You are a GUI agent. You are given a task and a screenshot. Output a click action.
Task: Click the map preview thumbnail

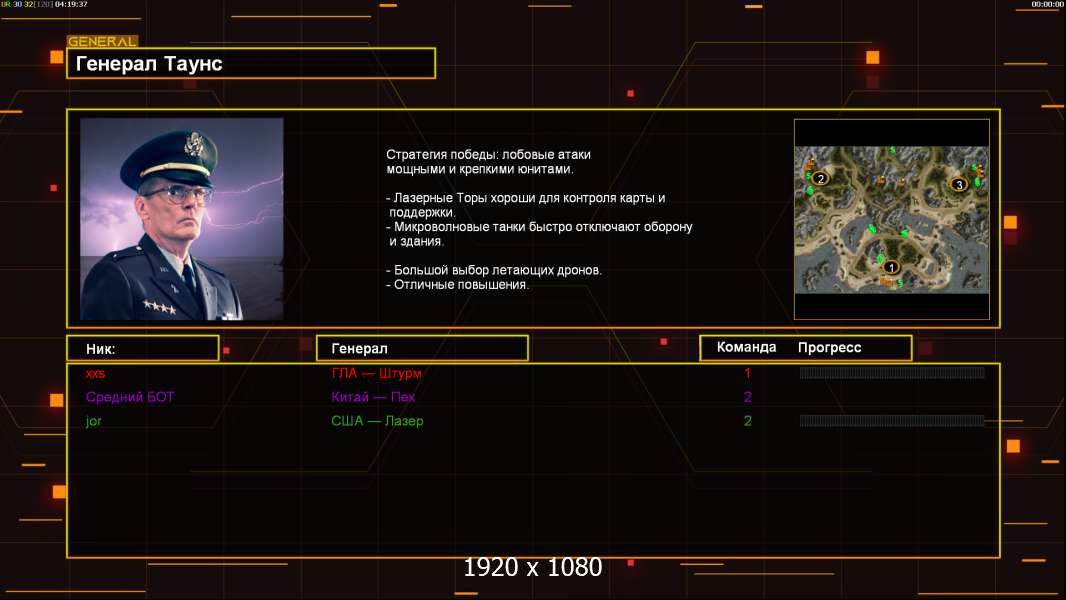pyautogui.click(x=891, y=219)
